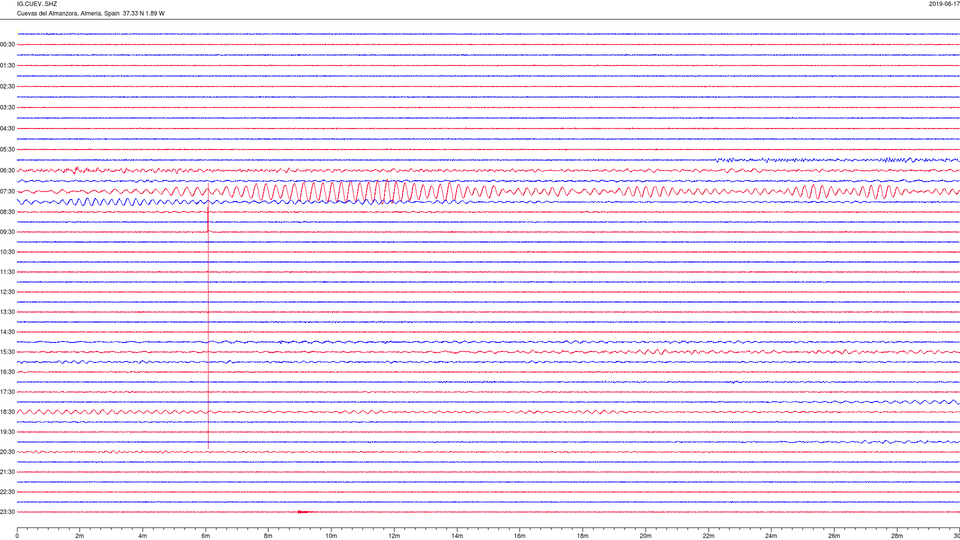960x540 pixels.
Task: Click the 2m tick on time axis
Action: (x=80, y=536)
